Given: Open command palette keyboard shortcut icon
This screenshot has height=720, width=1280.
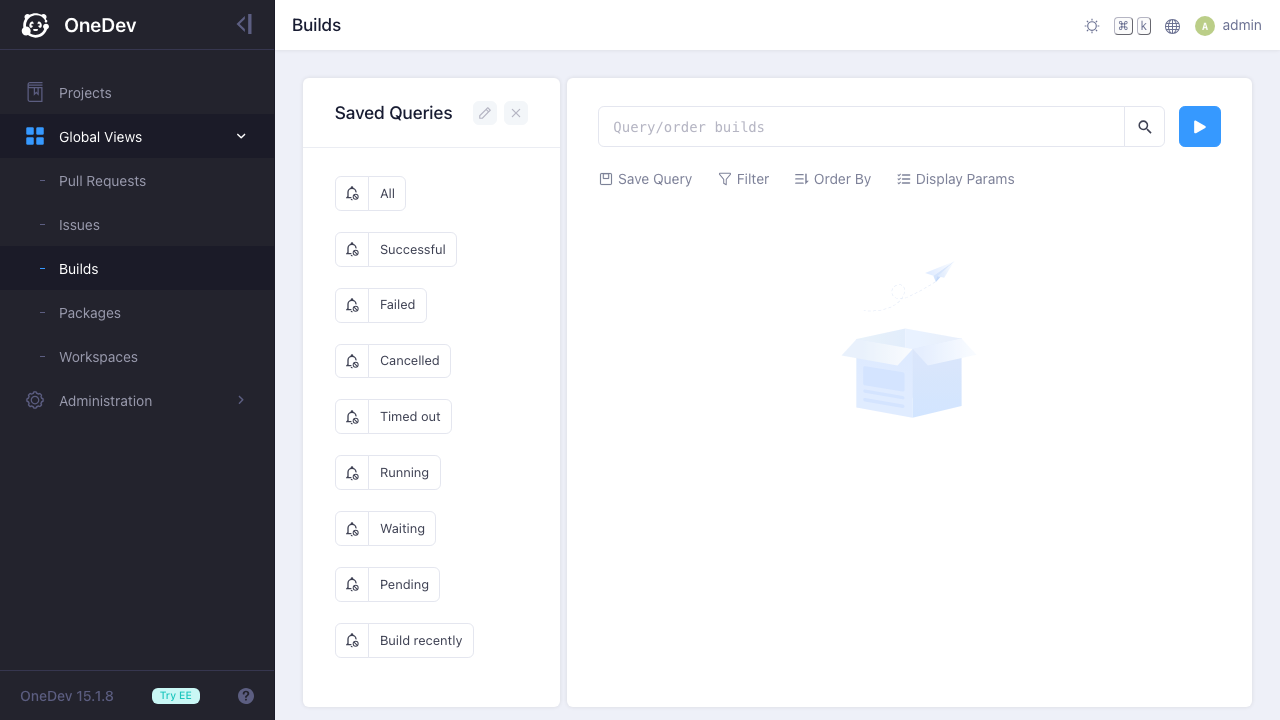Looking at the screenshot, I should (x=1132, y=26).
